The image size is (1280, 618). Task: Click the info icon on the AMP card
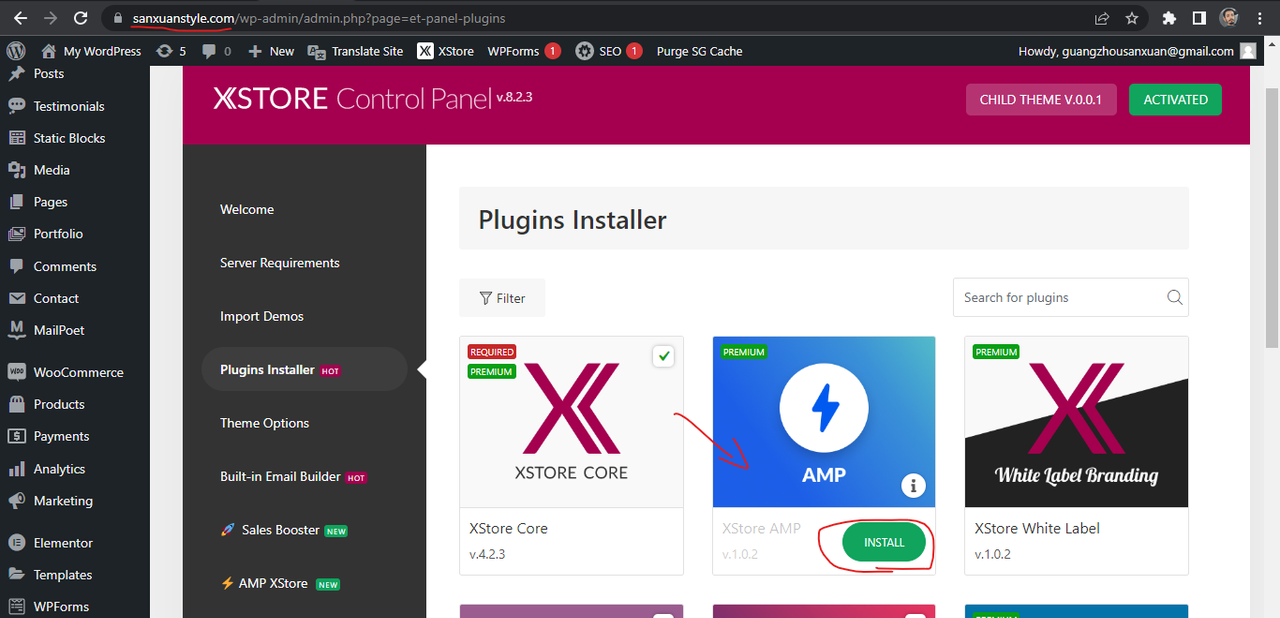click(913, 486)
